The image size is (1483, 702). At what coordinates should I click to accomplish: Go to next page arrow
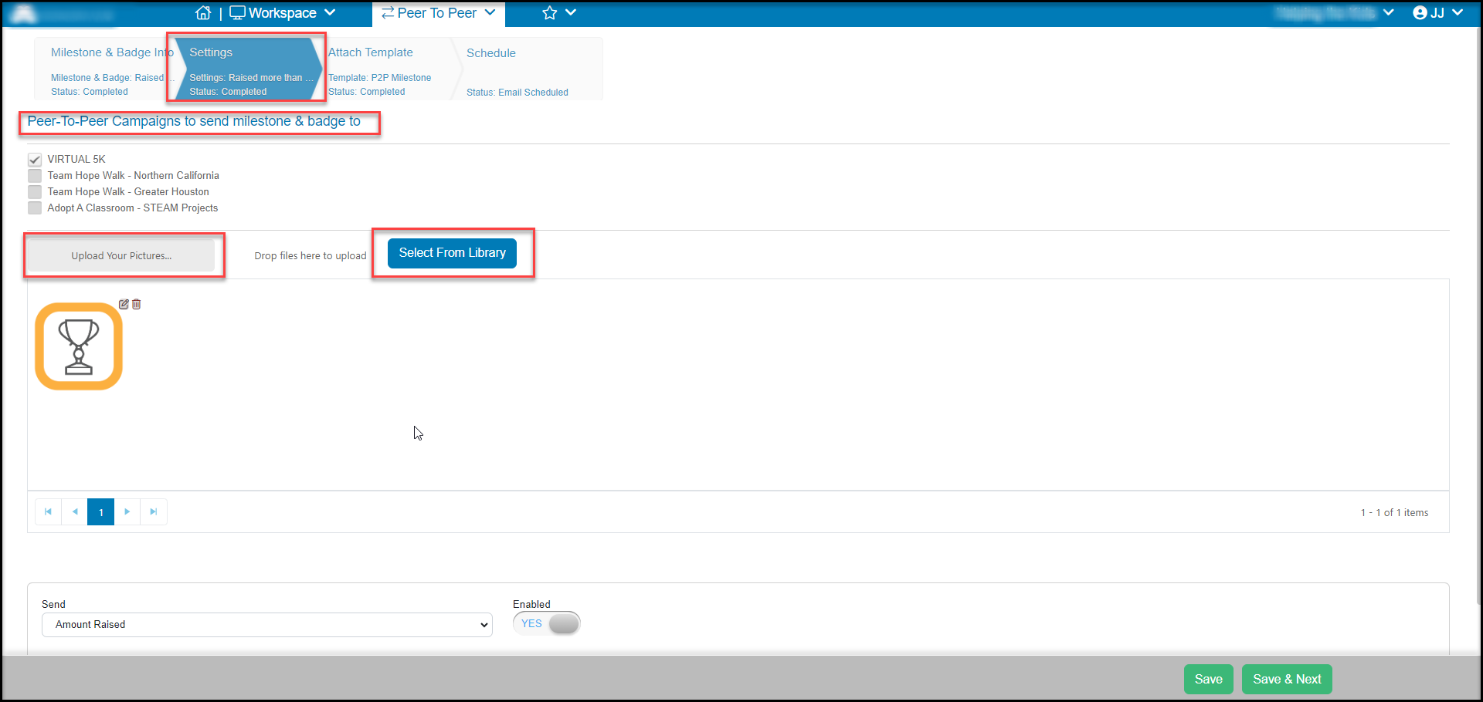point(127,512)
